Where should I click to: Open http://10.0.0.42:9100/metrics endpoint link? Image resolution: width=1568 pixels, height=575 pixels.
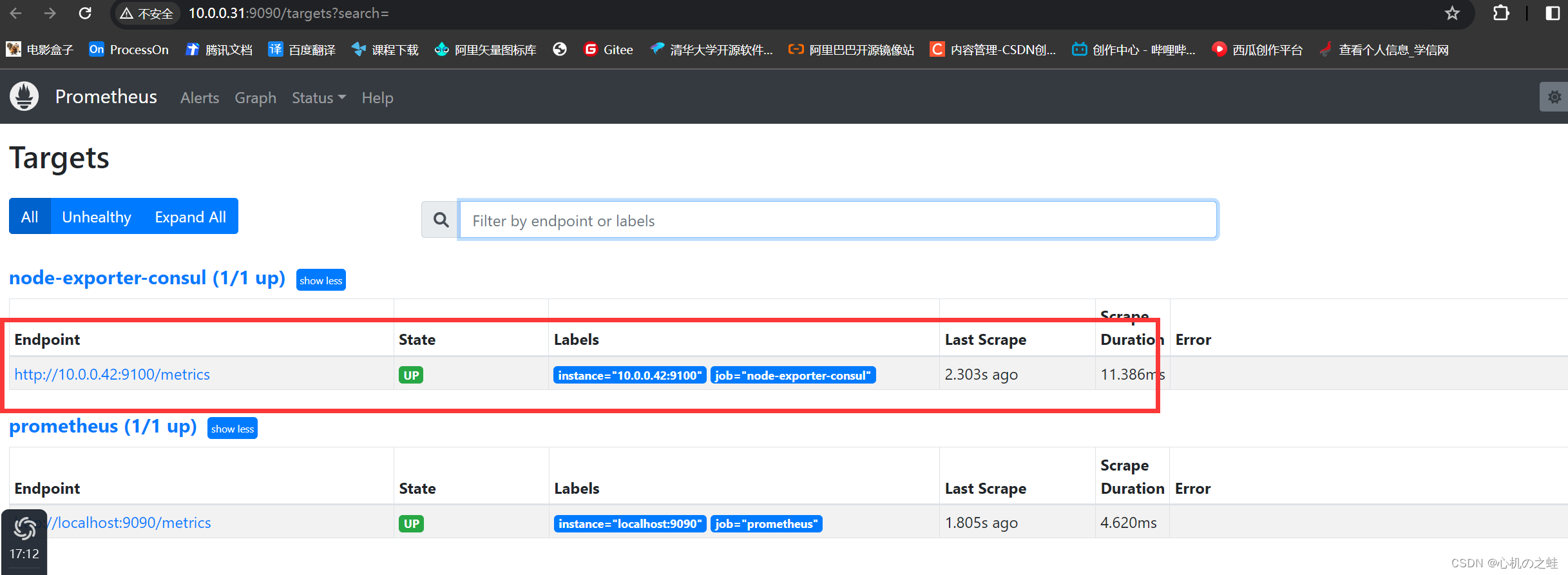tap(112, 375)
